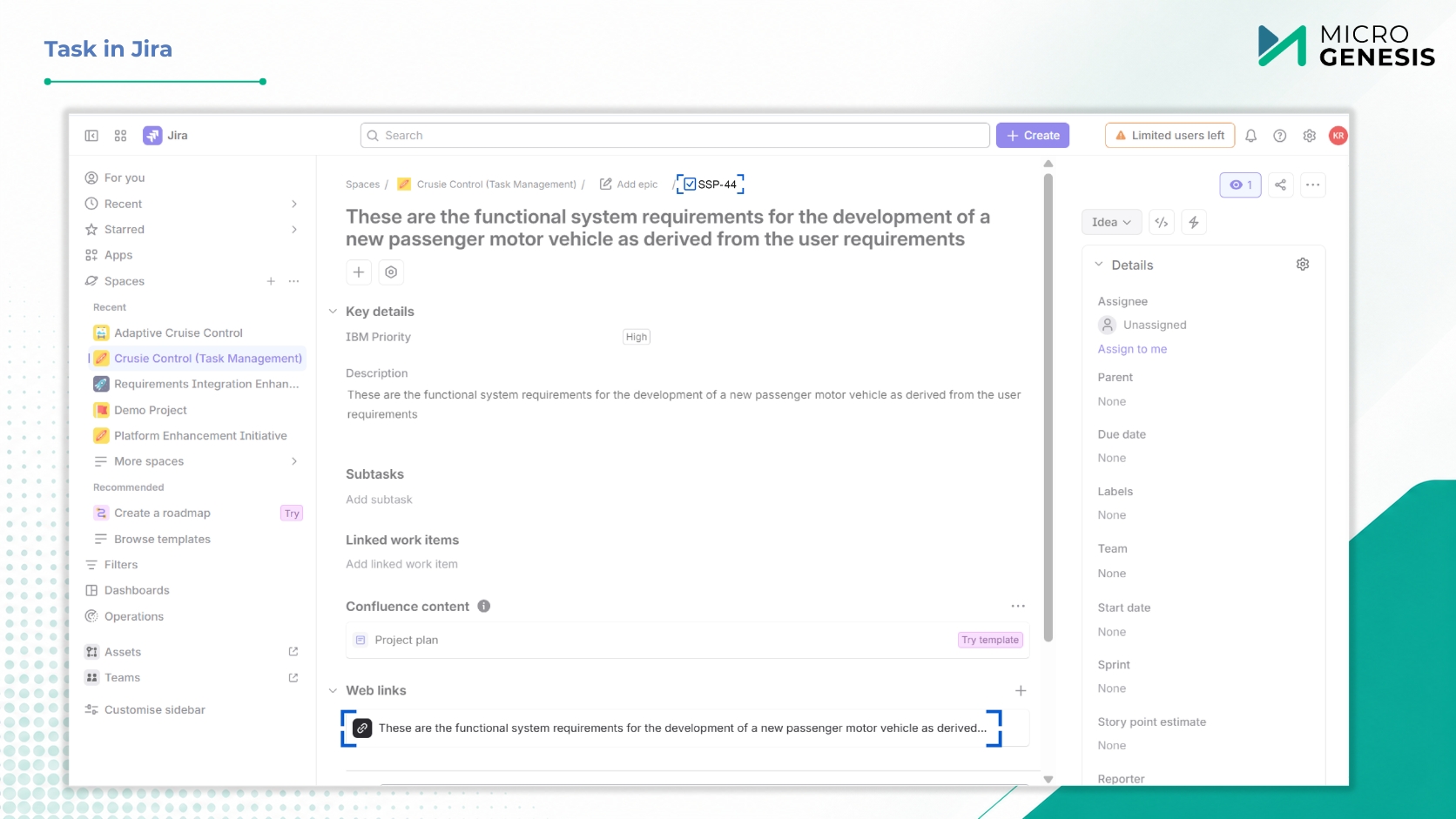This screenshot has height=819, width=1456.
Task: Click the share icon on the work item
Action: [1280, 185]
